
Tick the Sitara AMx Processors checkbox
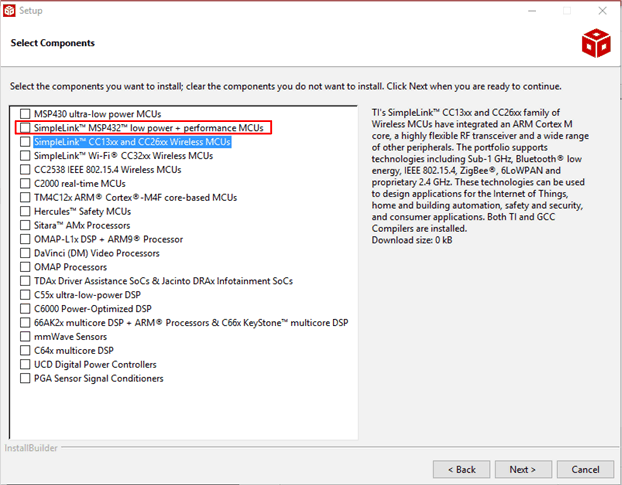point(25,225)
